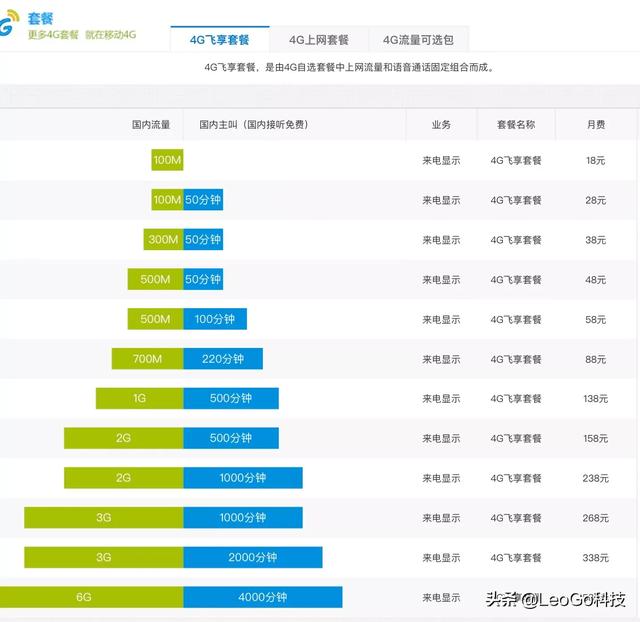The image size is (640, 622).
Task: Click 来电显示 in the 238元 row
Action: click(441, 478)
